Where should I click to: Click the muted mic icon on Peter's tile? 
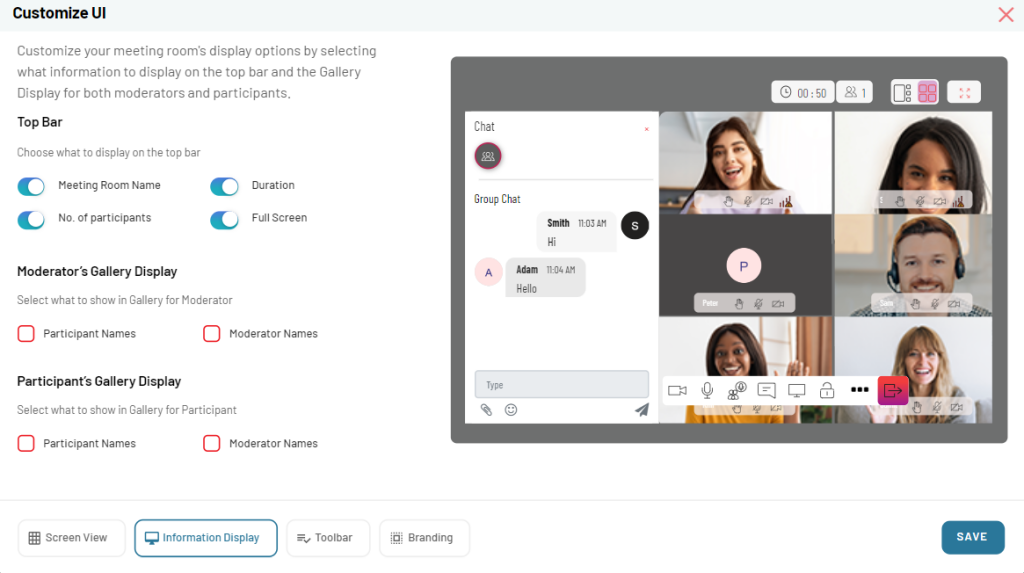(x=758, y=304)
